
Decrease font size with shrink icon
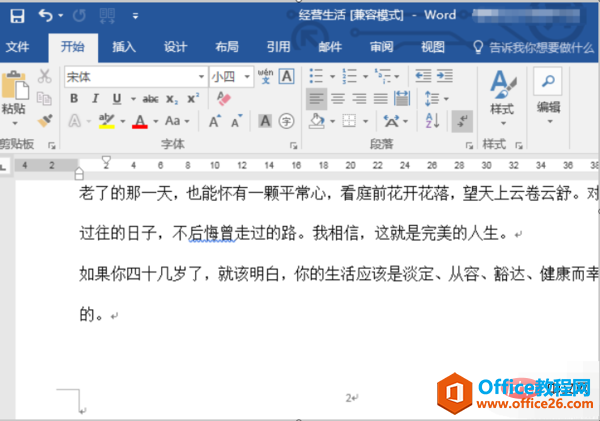pyautogui.click(x=236, y=121)
